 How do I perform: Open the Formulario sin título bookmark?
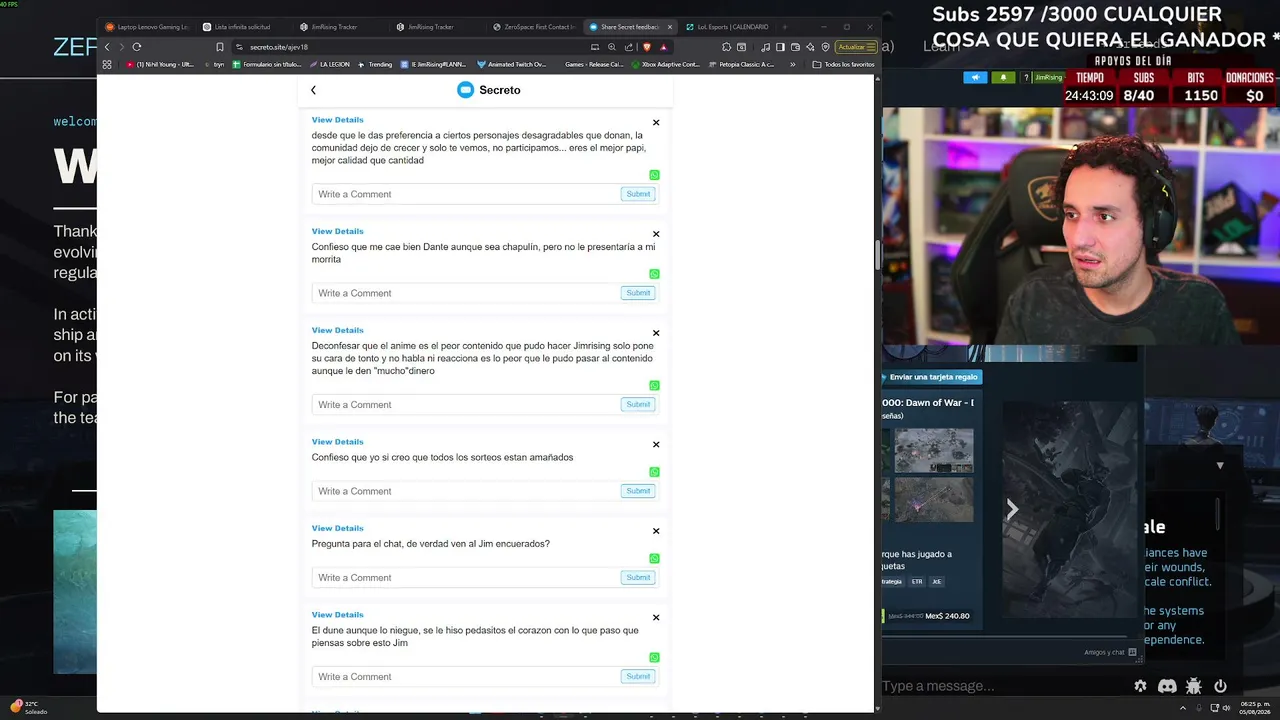point(266,64)
